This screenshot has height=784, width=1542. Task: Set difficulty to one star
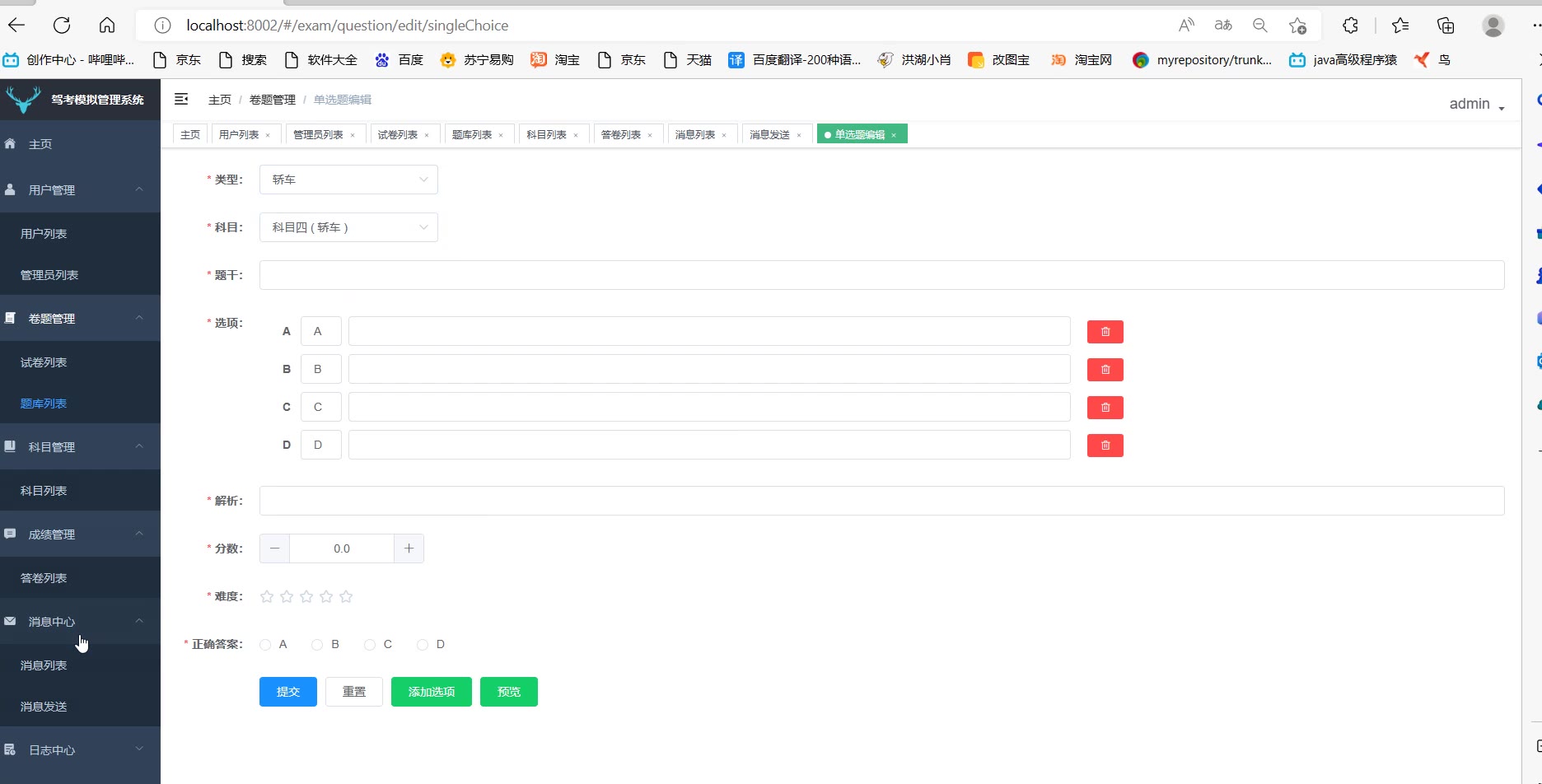point(267,596)
